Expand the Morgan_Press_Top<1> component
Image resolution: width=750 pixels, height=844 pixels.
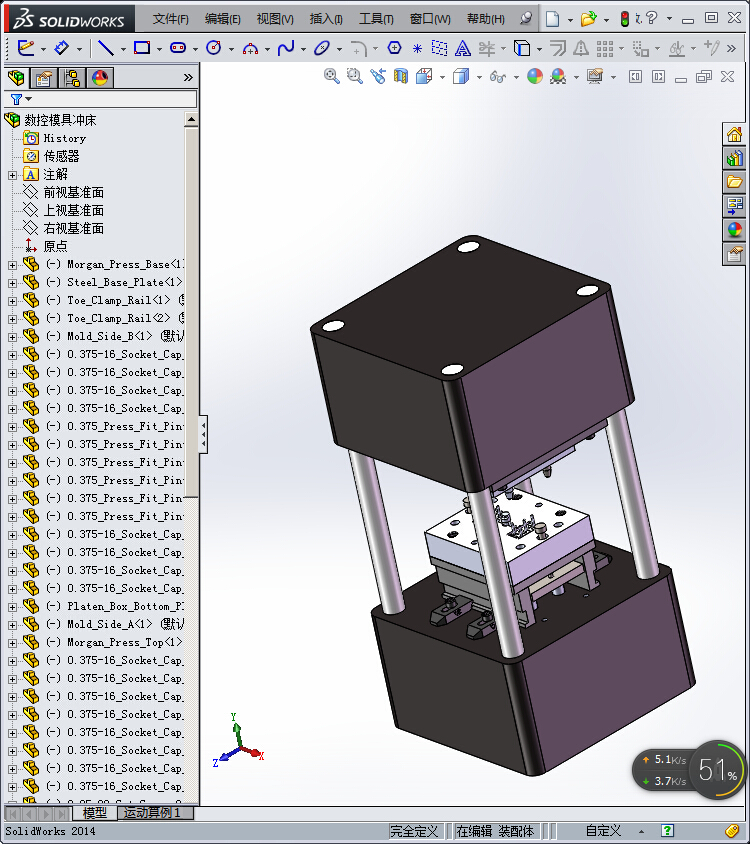(x=12, y=643)
